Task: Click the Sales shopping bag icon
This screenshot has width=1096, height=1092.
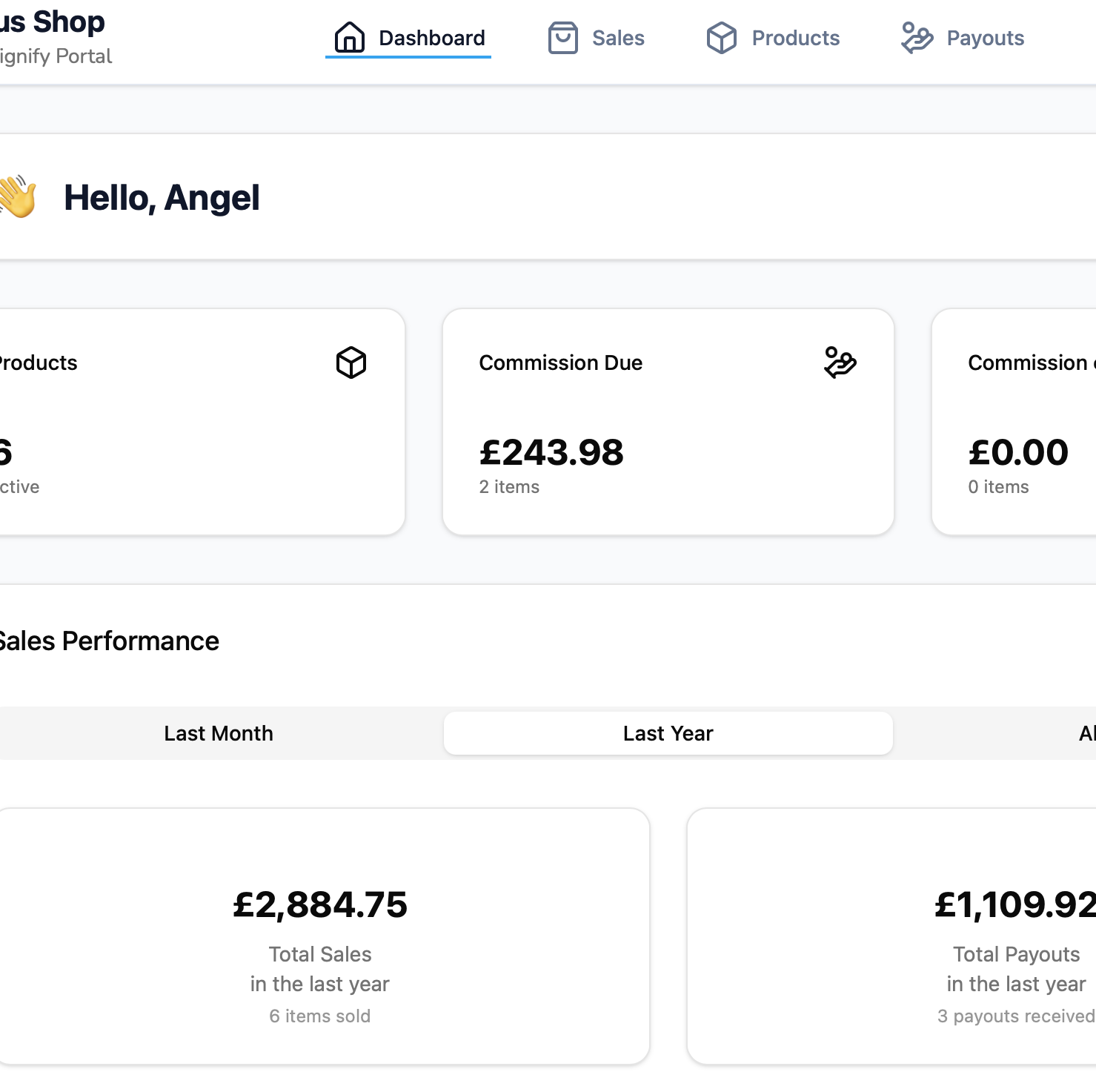Action: 562,38
